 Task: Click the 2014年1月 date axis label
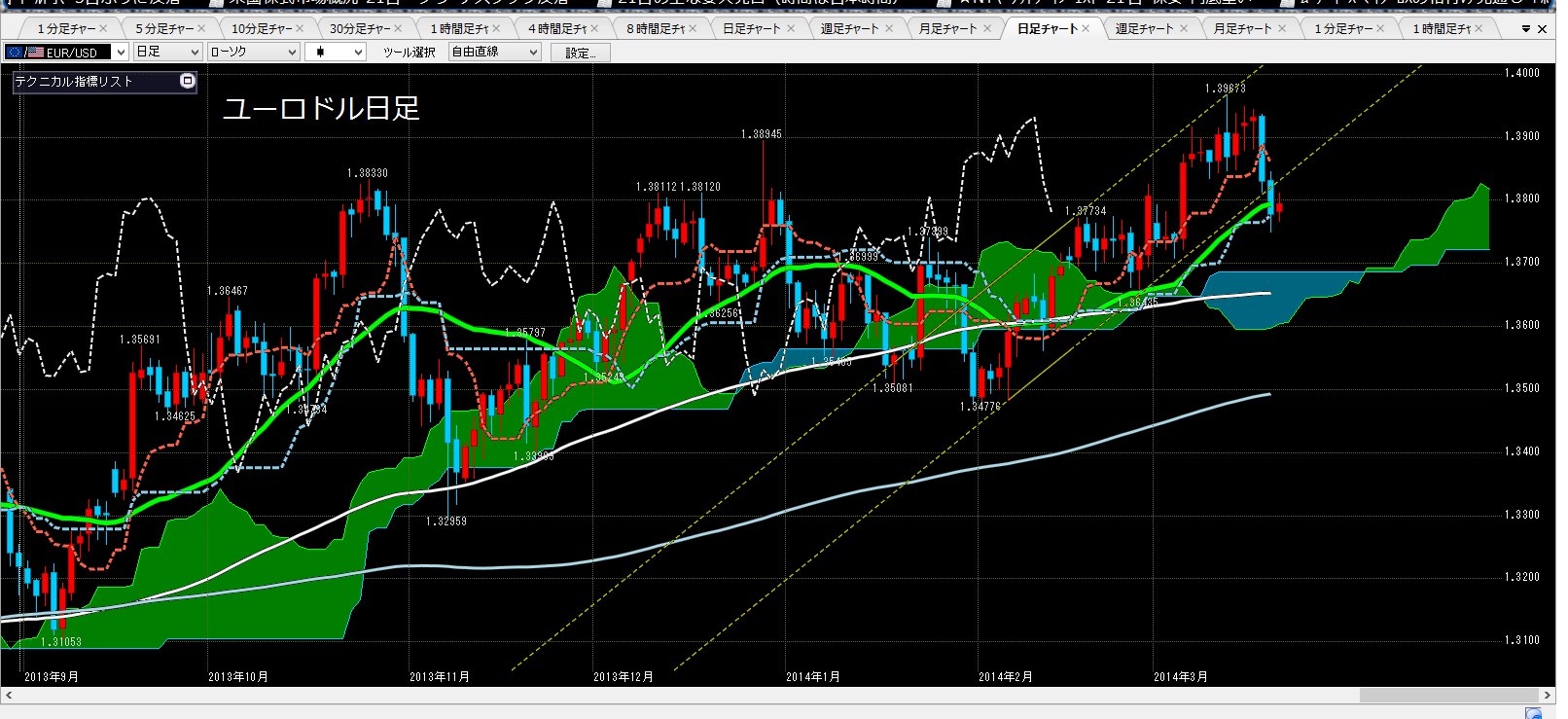(813, 677)
